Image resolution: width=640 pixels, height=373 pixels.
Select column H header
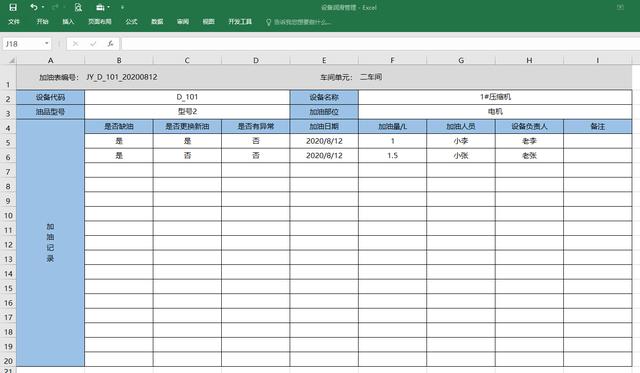(x=529, y=60)
